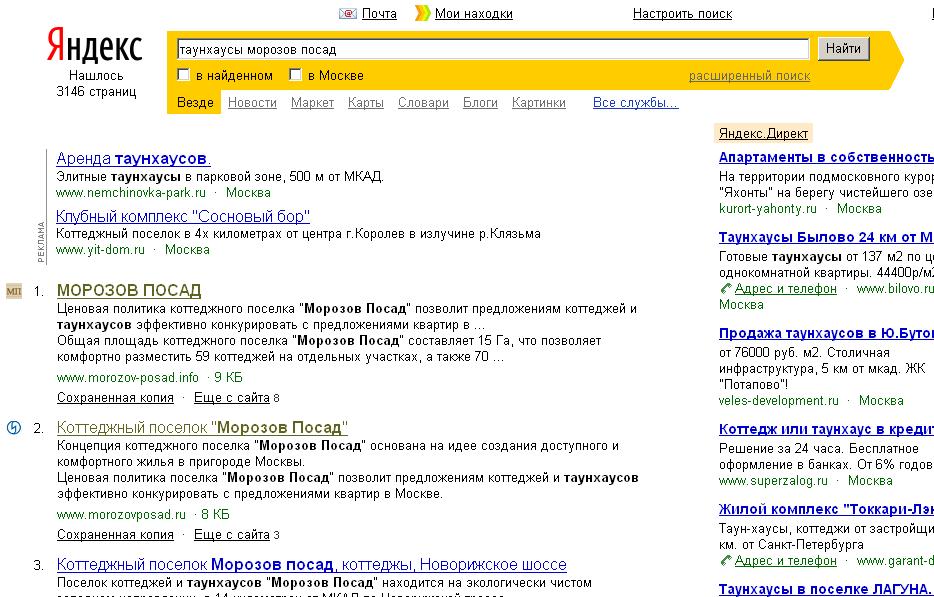Open the Яндекс.Директ link
The image size is (934, 597).
coord(764,132)
